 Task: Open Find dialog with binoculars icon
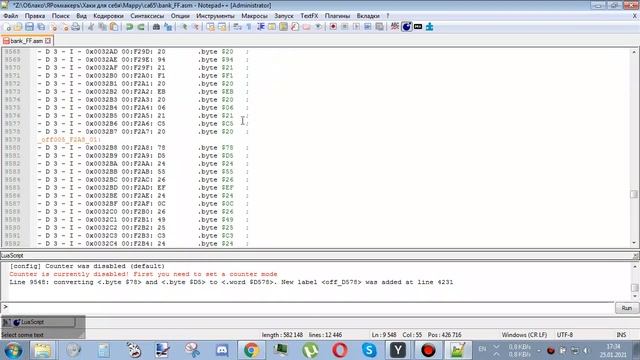156,27
